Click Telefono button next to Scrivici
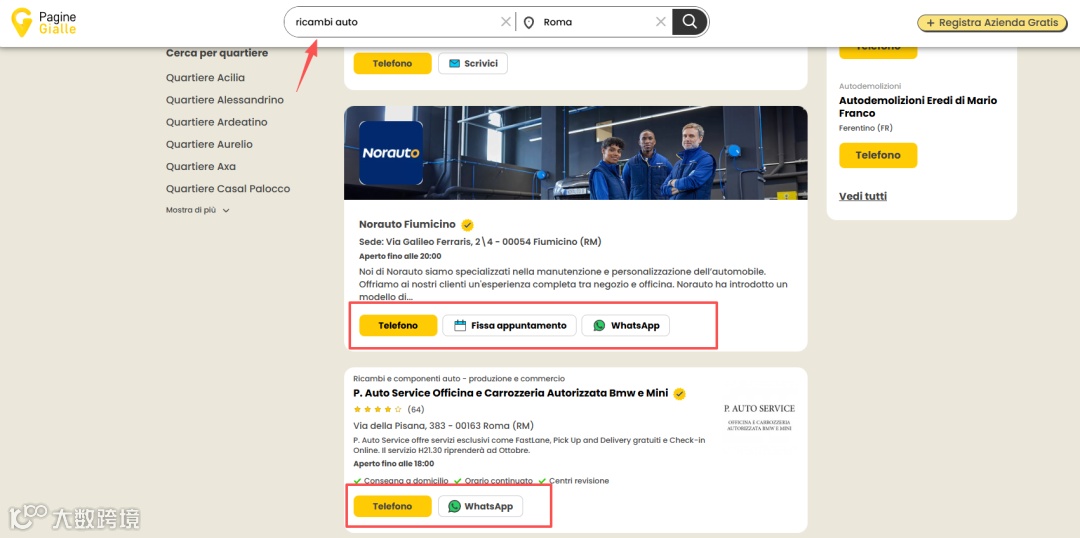 [393, 63]
